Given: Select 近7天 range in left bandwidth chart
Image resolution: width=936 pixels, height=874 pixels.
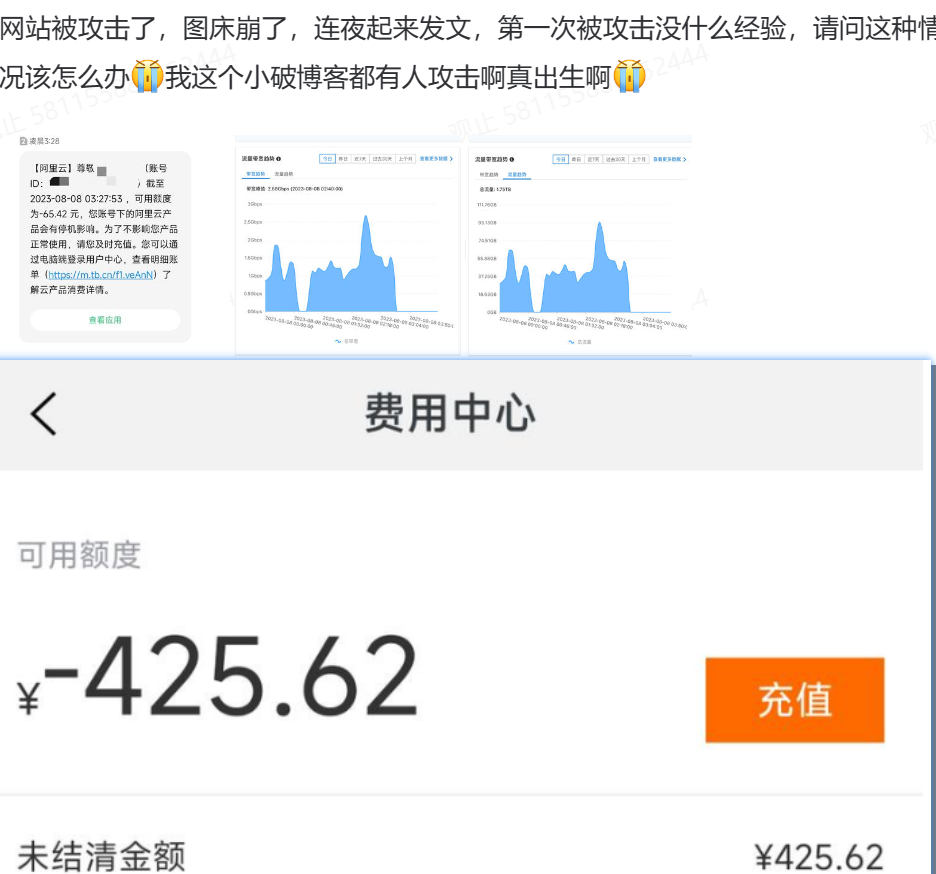Looking at the screenshot, I should [359, 159].
